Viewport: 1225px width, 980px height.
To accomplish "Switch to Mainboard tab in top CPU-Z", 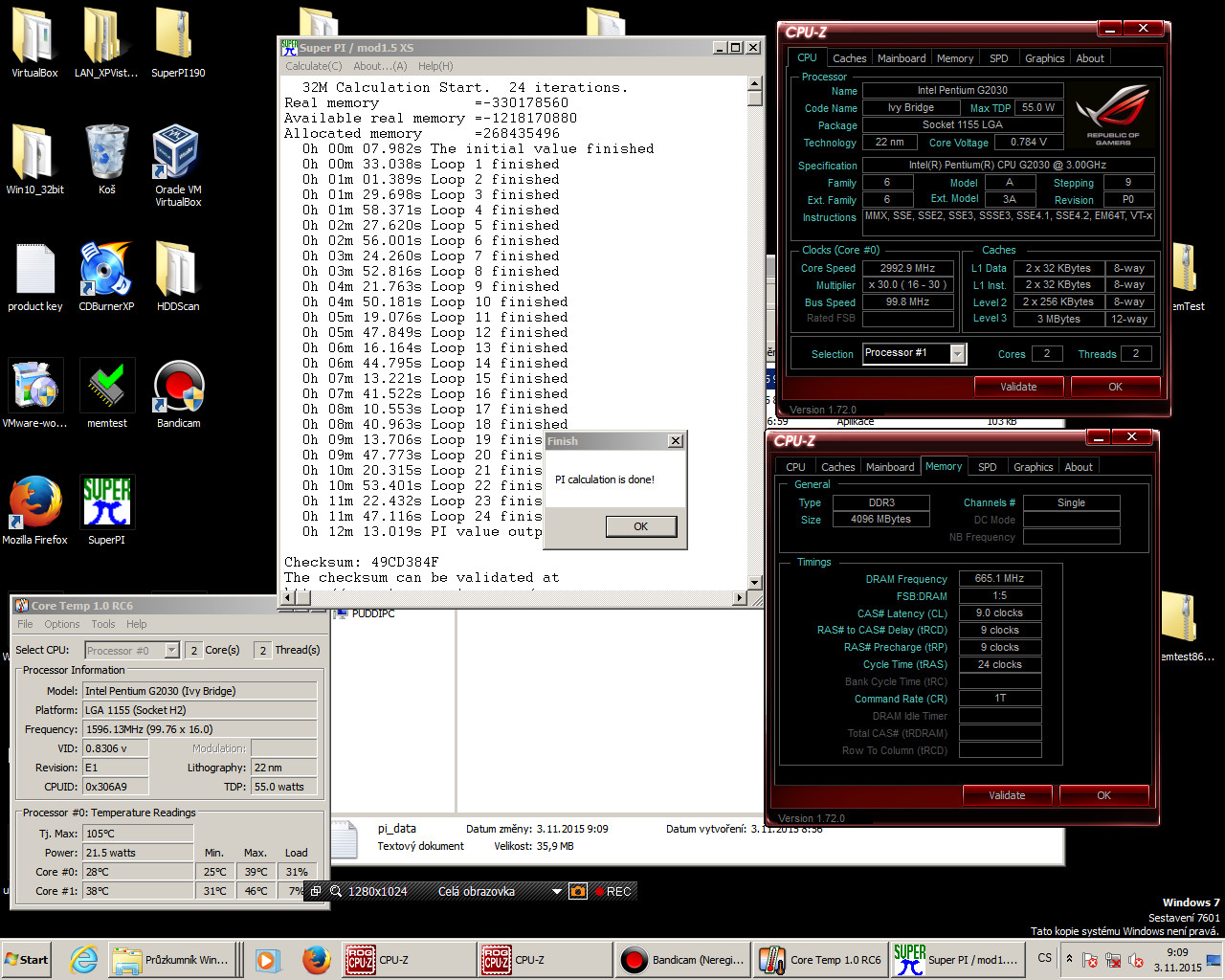I will (902, 58).
